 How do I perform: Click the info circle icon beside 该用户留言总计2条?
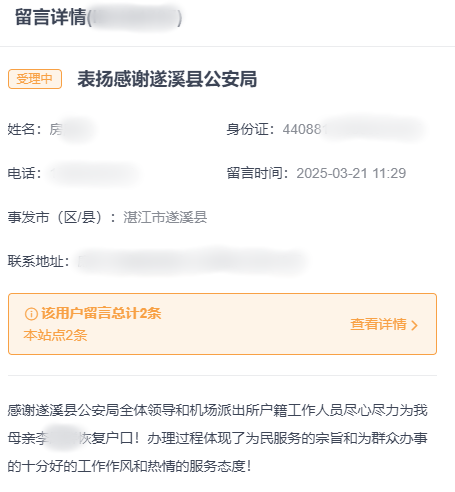(31, 314)
